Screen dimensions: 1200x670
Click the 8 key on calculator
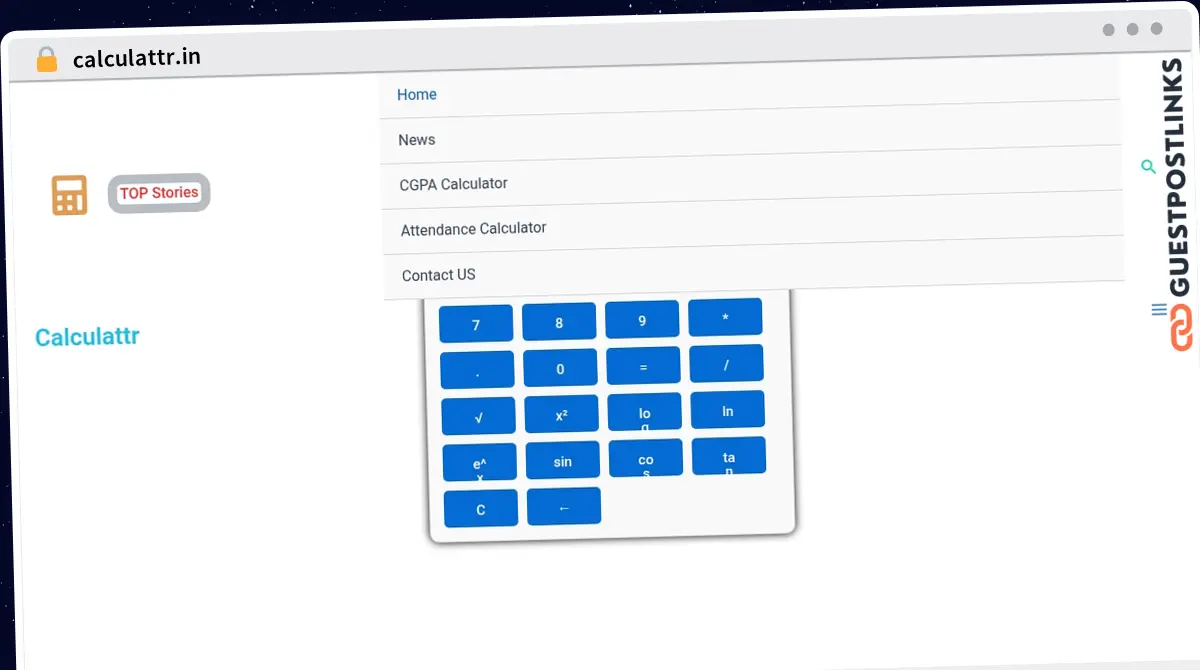coord(559,322)
